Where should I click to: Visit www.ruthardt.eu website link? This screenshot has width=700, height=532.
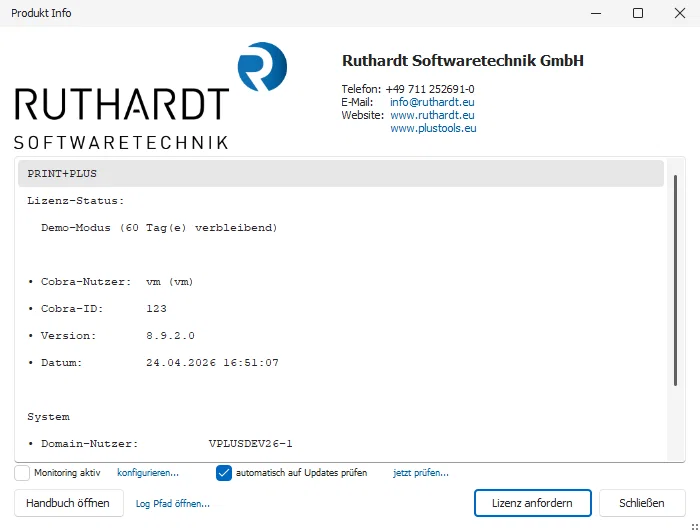tap(432, 115)
